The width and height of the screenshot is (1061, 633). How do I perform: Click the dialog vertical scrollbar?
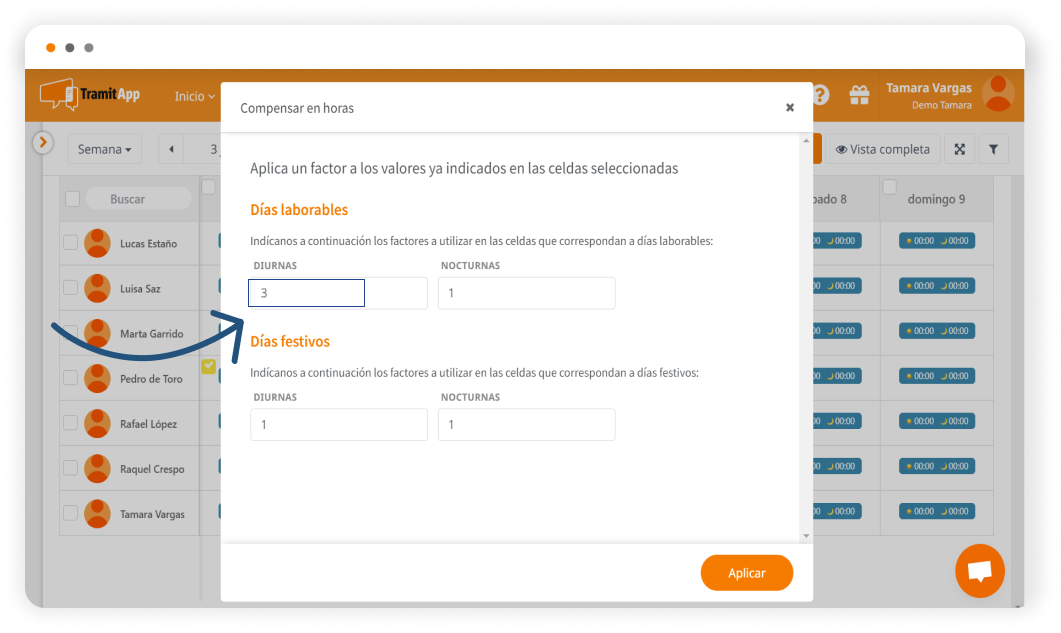[806, 338]
